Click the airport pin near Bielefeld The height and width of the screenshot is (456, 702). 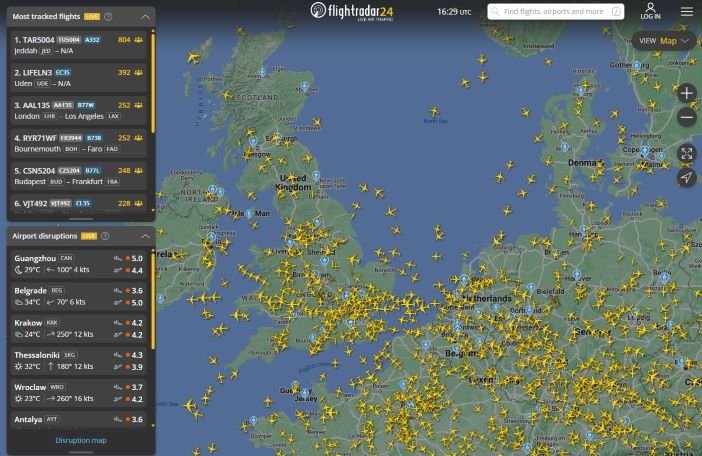point(531,287)
